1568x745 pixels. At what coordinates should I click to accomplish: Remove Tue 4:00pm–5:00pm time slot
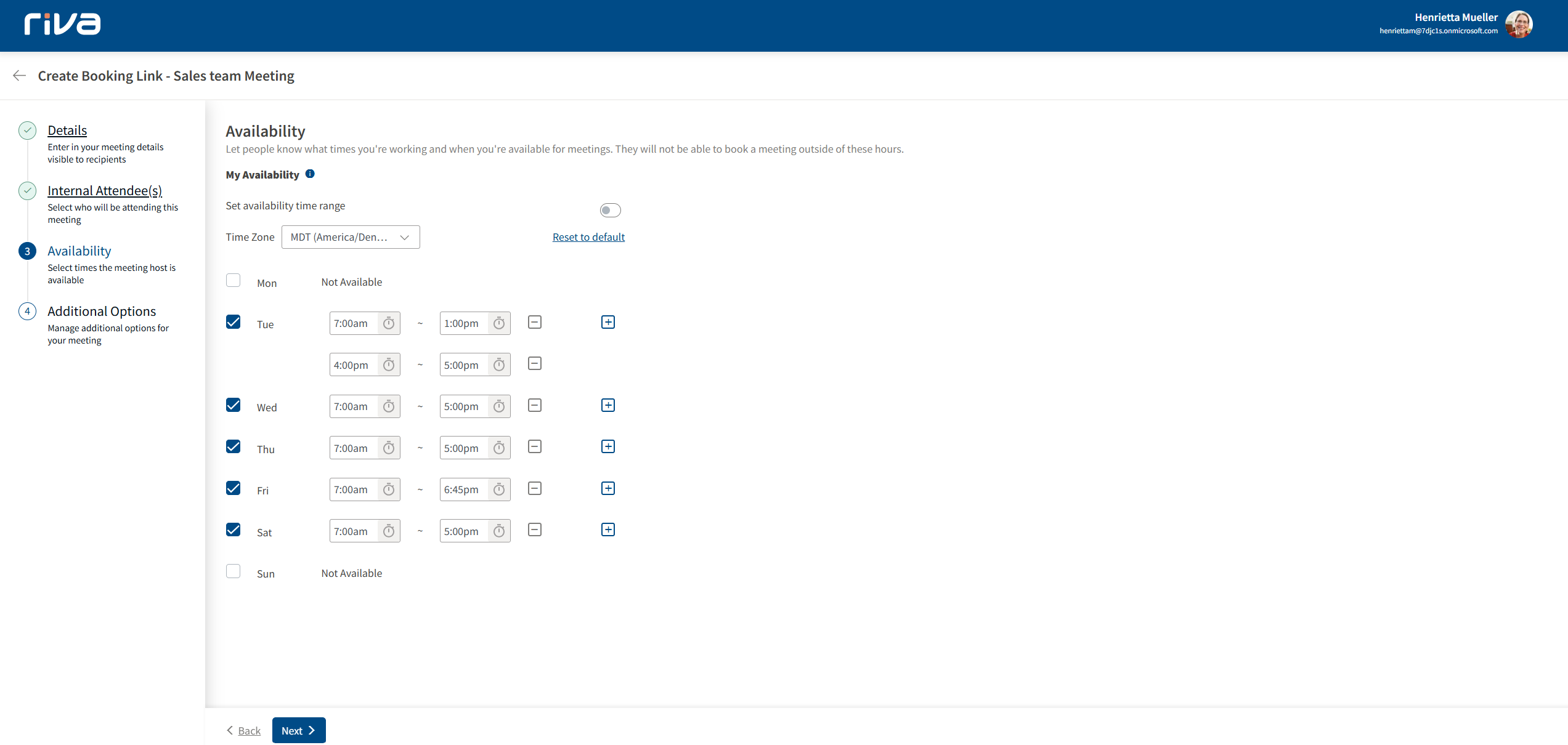click(x=535, y=363)
